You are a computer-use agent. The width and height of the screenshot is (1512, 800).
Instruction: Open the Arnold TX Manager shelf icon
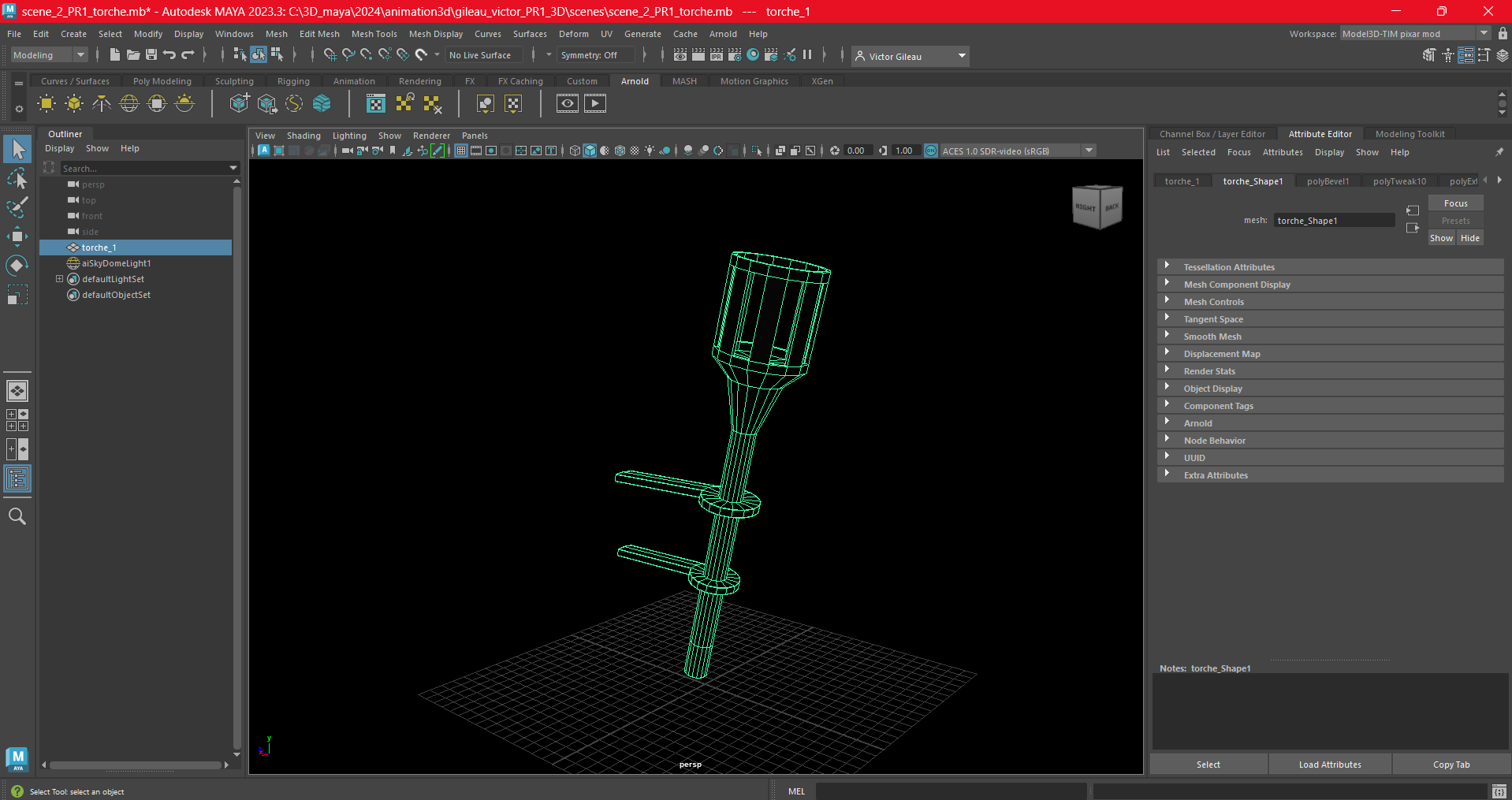tap(376, 103)
